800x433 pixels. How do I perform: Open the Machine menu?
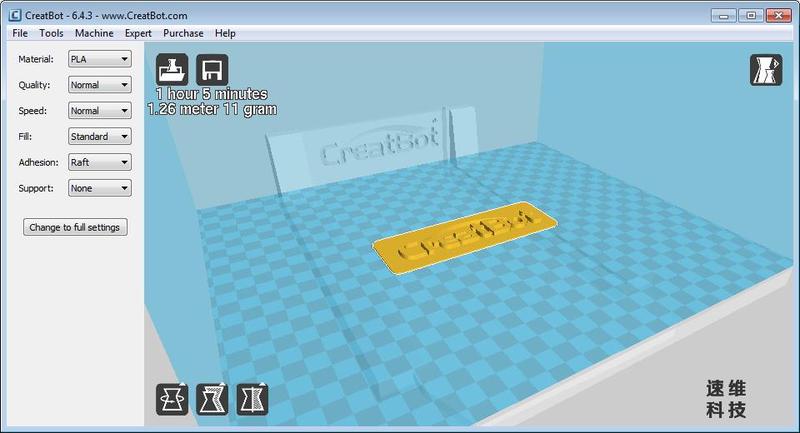94,33
